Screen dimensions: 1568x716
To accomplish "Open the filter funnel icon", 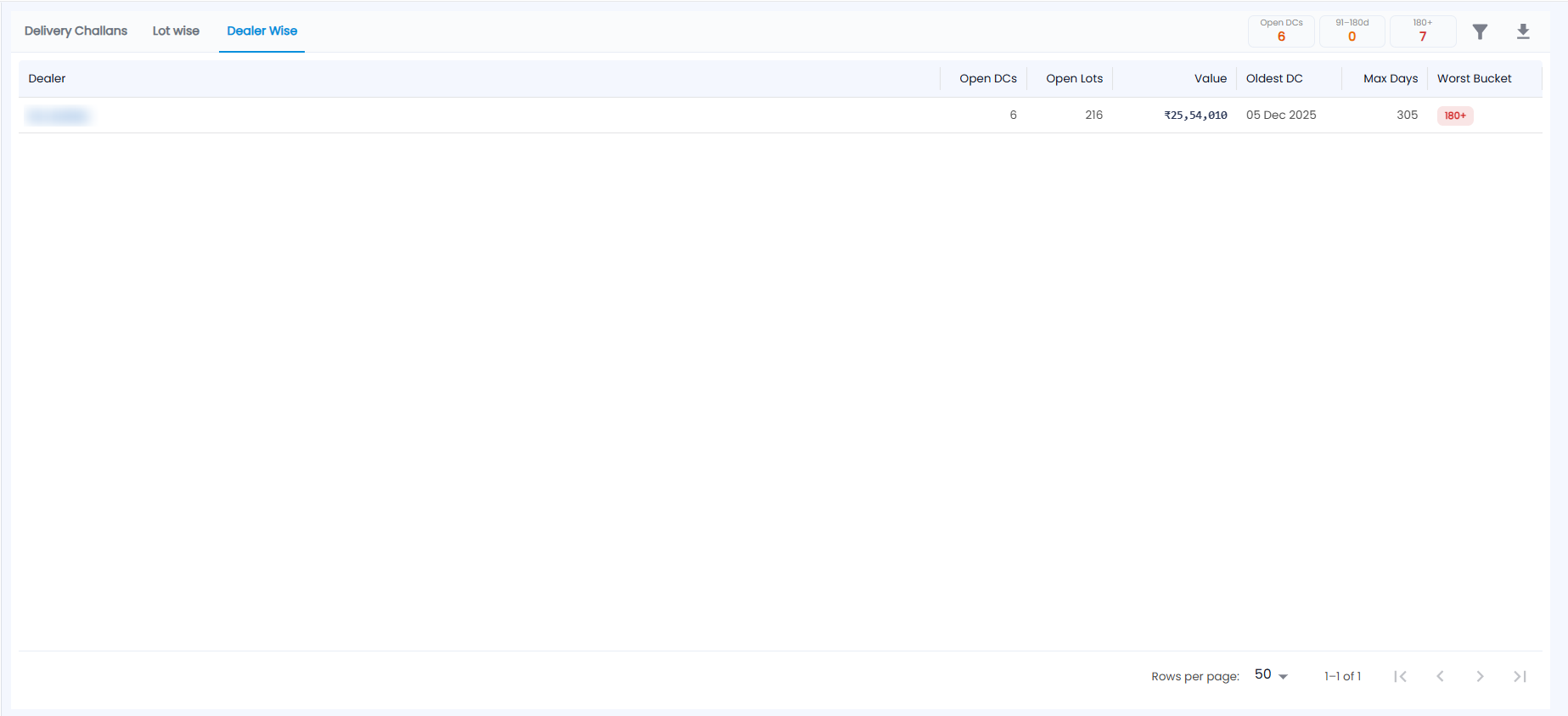I will point(1480,31).
